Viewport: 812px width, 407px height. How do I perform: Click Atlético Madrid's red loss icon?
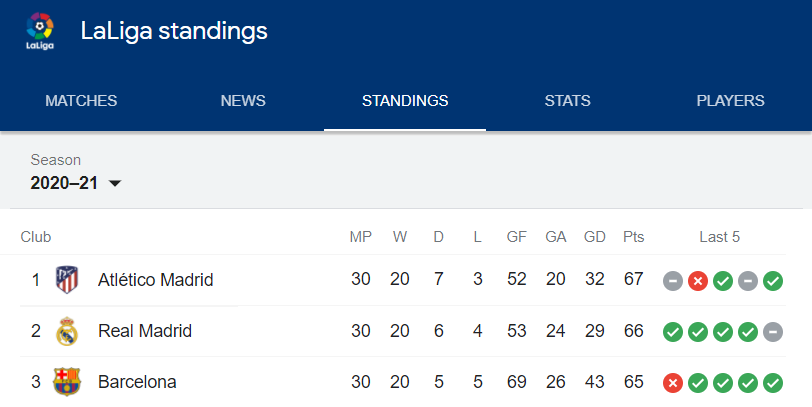click(698, 281)
